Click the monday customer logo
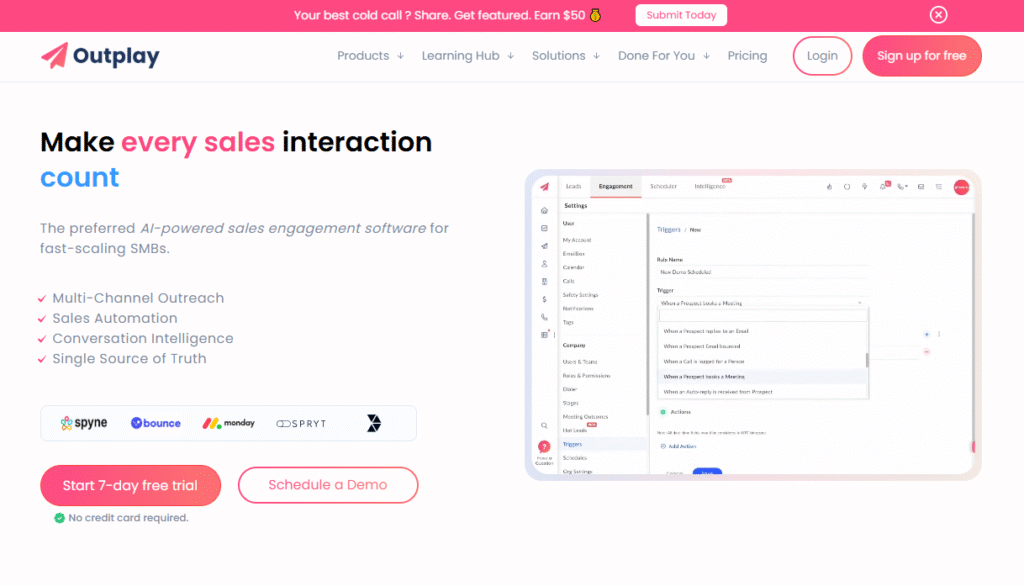 (228, 423)
